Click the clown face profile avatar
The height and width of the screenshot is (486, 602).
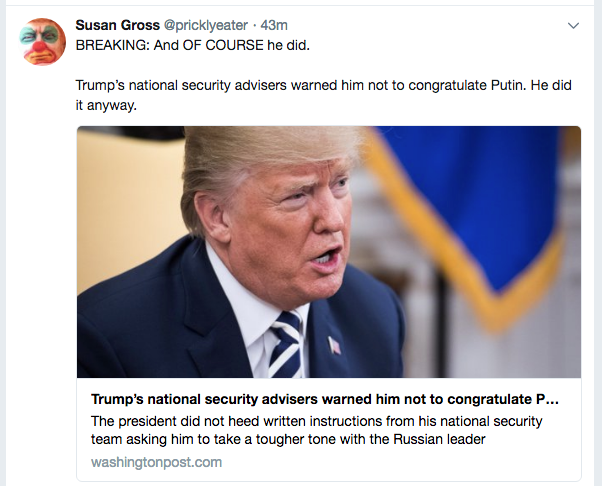tap(42, 41)
